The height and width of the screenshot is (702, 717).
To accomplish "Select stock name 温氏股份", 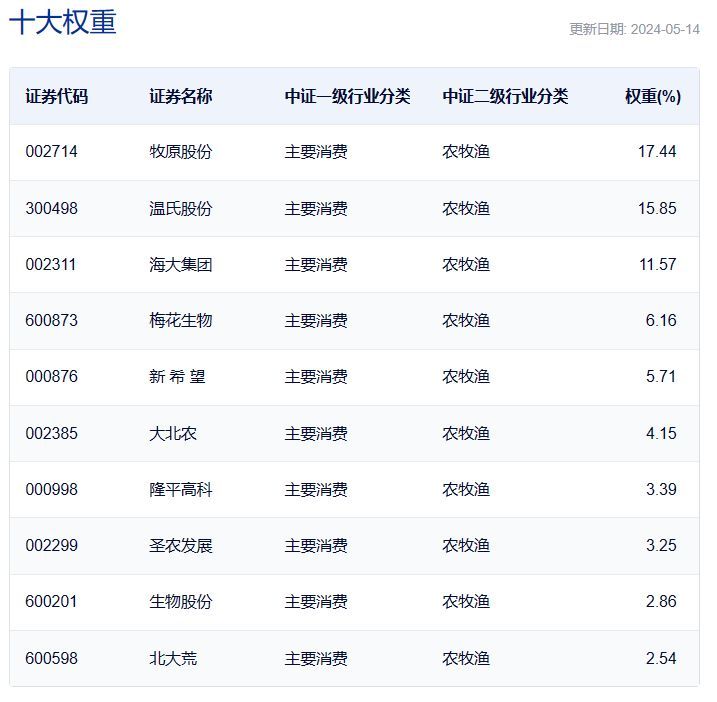I will (181, 208).
